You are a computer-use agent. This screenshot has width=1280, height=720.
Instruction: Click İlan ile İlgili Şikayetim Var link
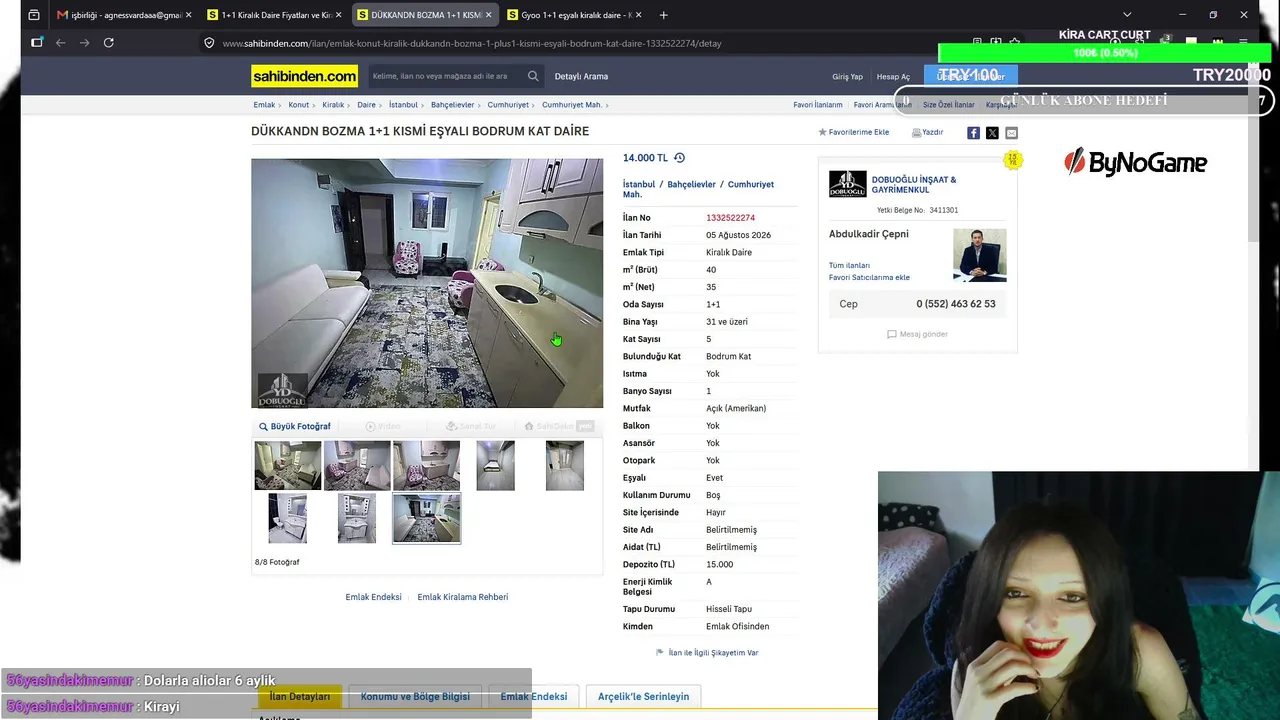(713, 652)
